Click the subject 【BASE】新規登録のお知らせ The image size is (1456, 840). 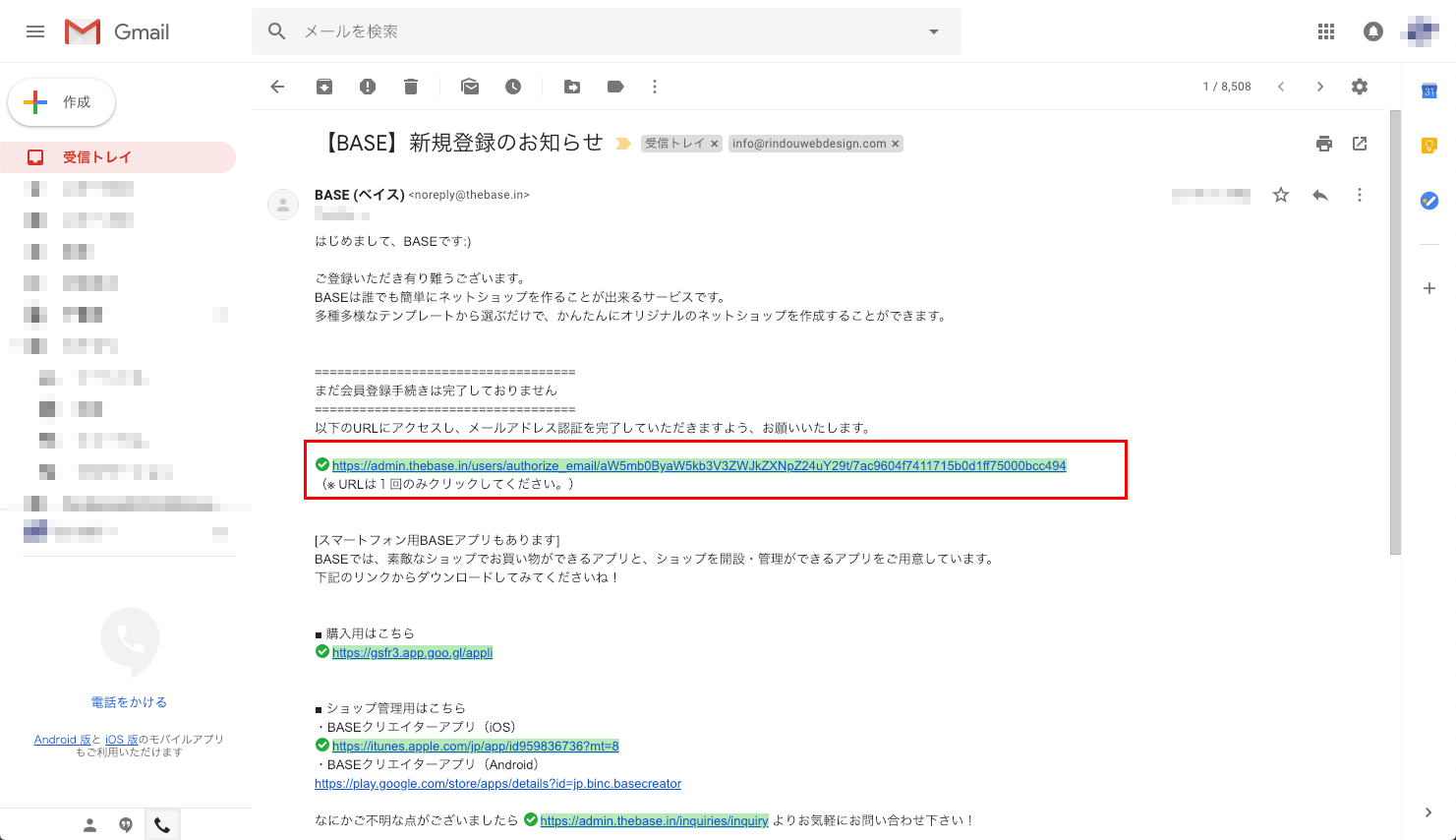463,143
